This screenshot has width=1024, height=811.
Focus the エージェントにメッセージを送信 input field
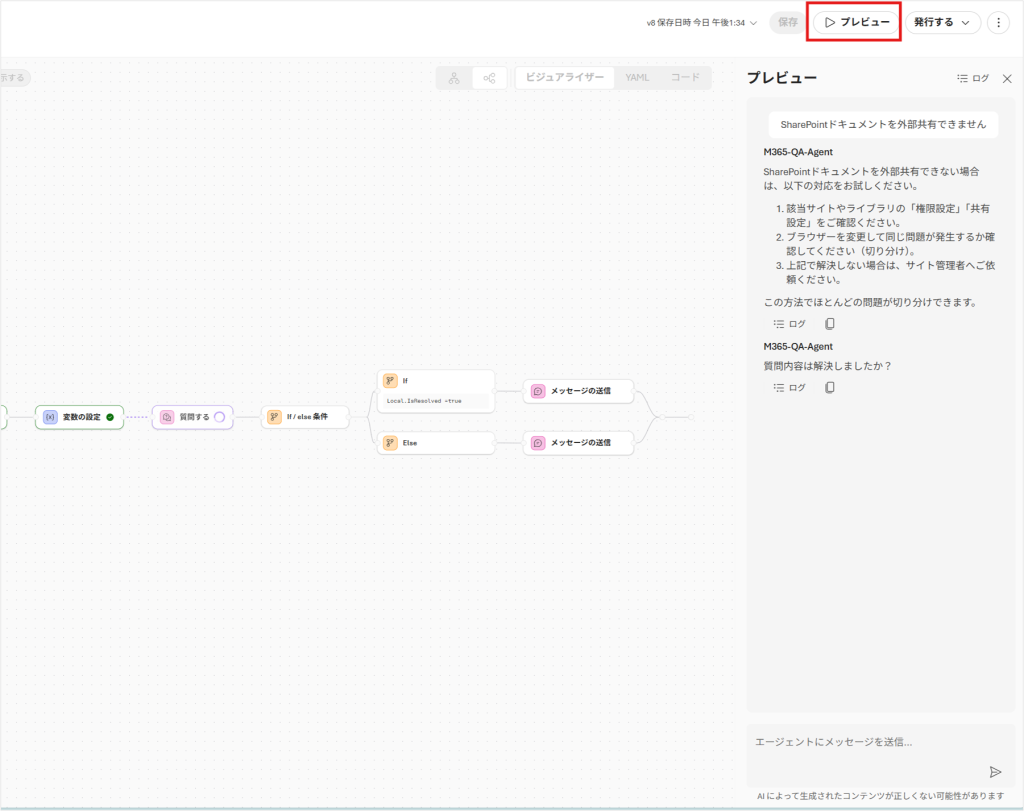pyautogui.click(x=860, y=742)
